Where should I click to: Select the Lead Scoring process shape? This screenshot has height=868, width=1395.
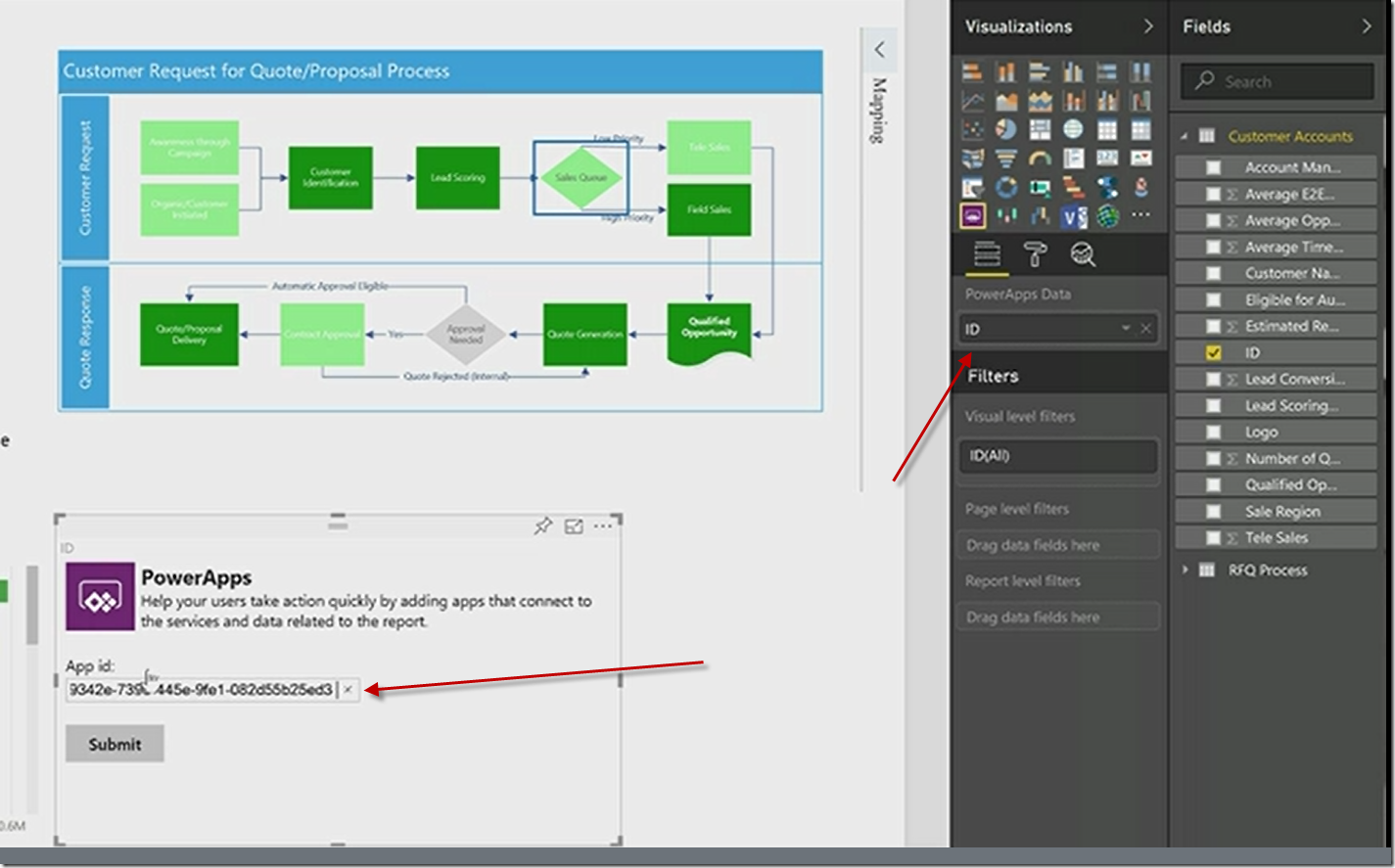click(458, 177)
